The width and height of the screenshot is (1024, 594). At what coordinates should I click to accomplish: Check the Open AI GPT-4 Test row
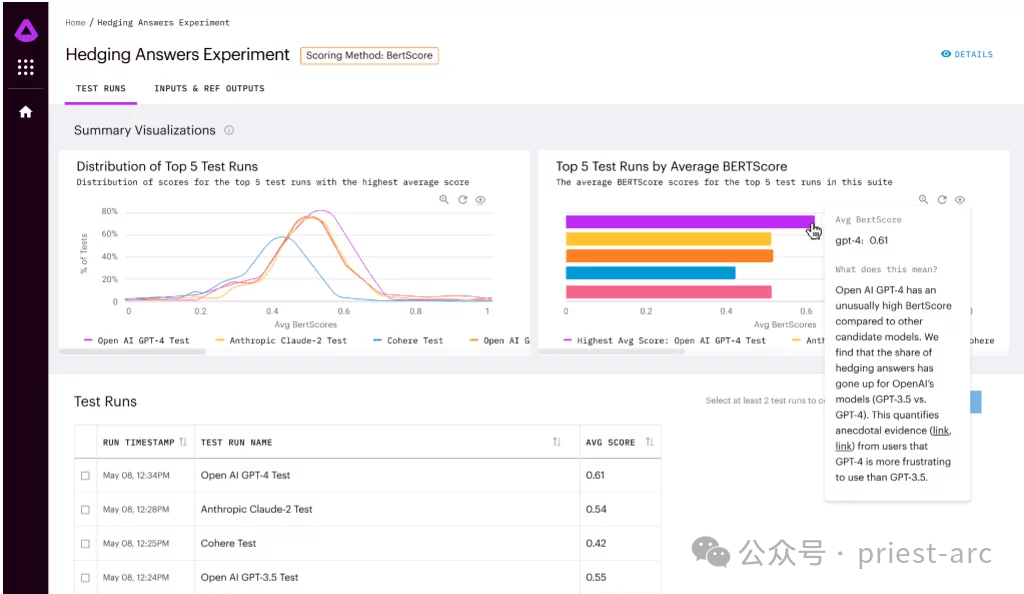coord(85,476)
